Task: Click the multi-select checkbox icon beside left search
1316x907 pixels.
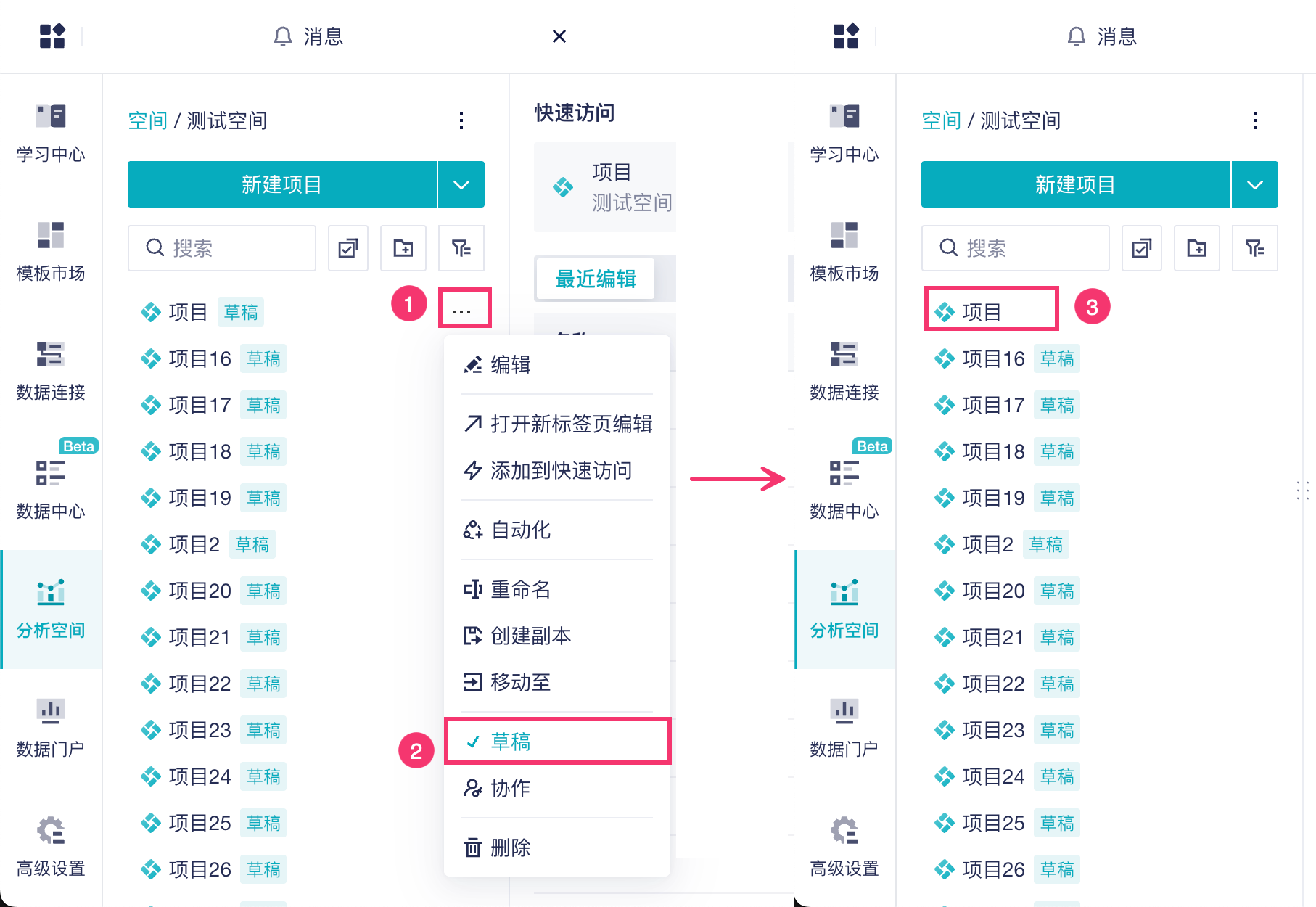Action: tap(348, 248)
